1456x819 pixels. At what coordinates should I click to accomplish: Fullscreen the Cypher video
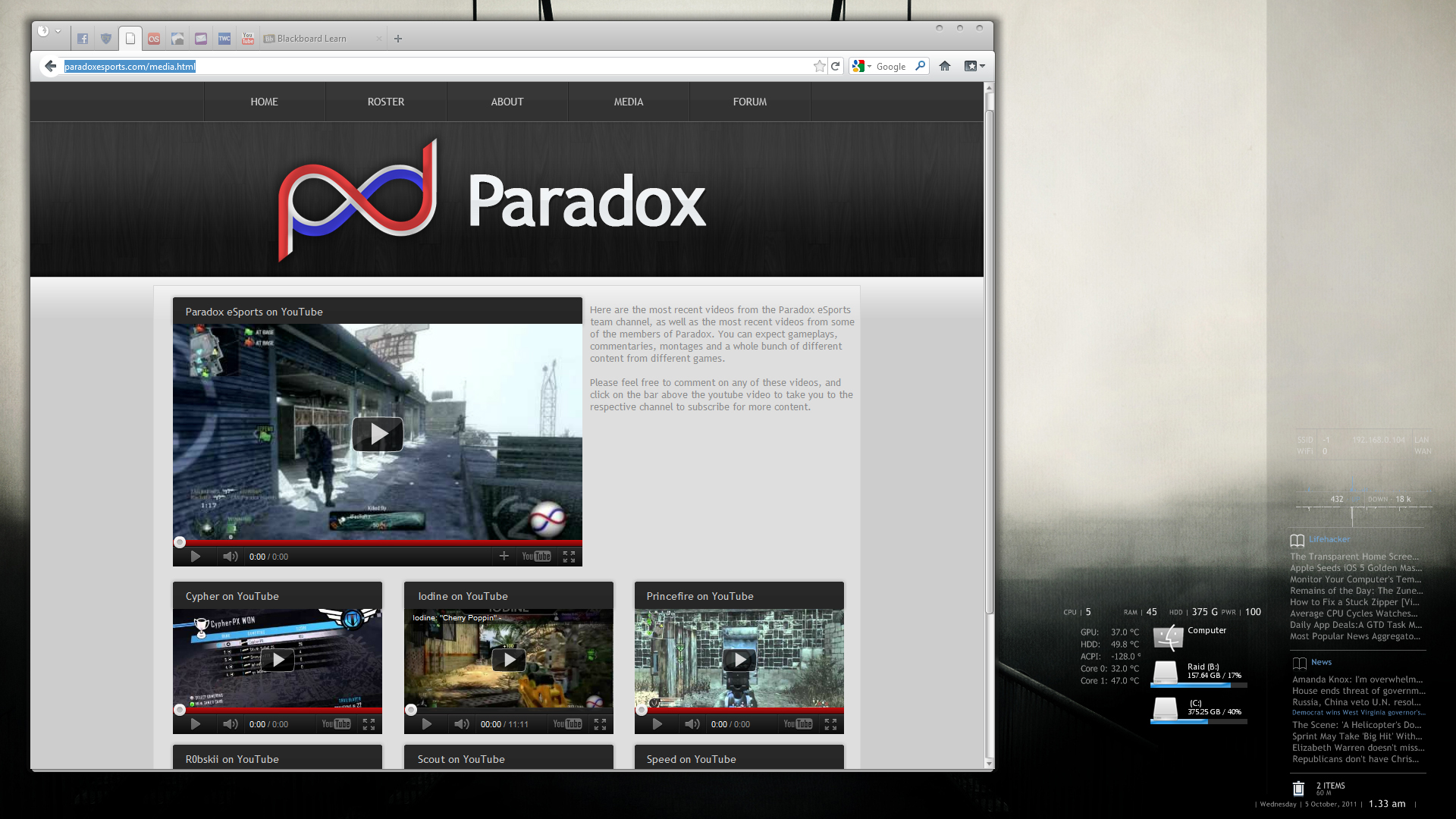coord(369,724)
